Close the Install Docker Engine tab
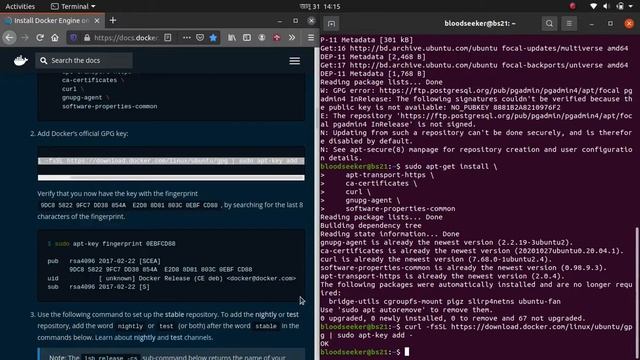 (x=97, y=20)
